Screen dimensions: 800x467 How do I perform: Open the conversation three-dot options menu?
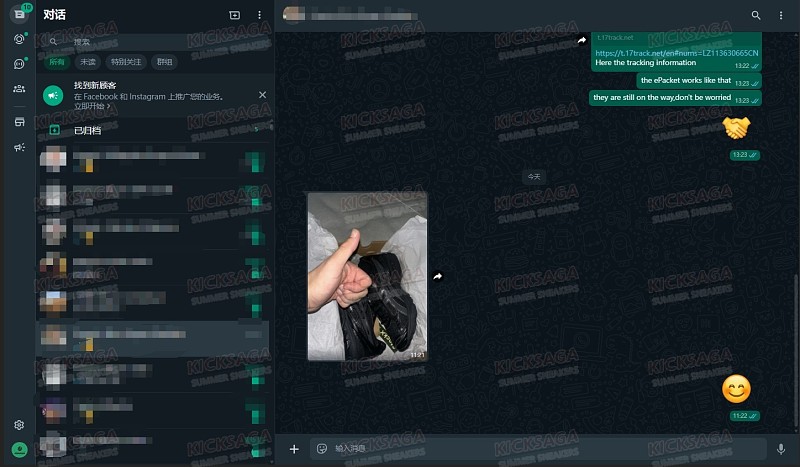(781, 15)
